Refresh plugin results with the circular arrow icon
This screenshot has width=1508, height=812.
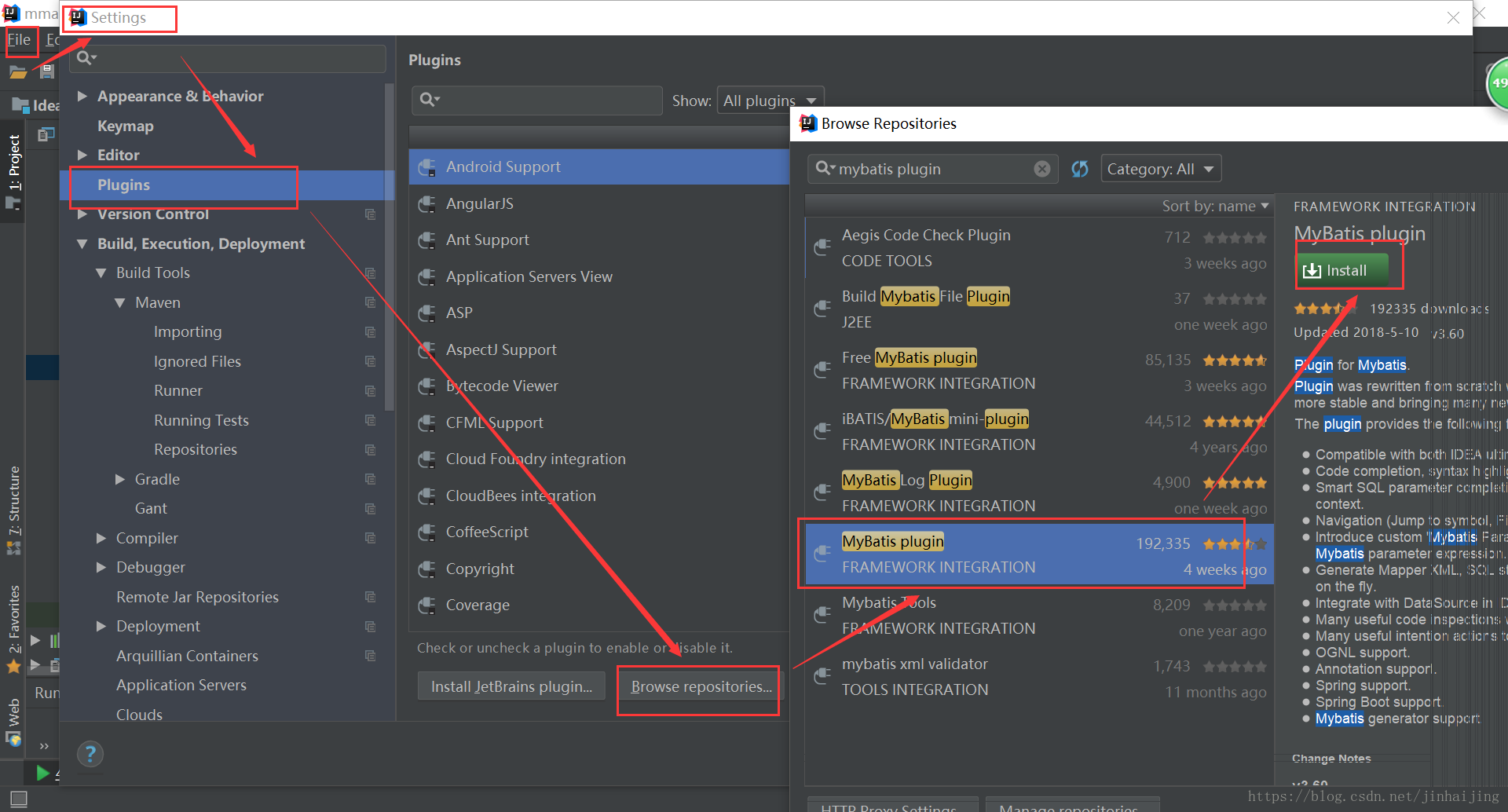tap(1080, 168)
